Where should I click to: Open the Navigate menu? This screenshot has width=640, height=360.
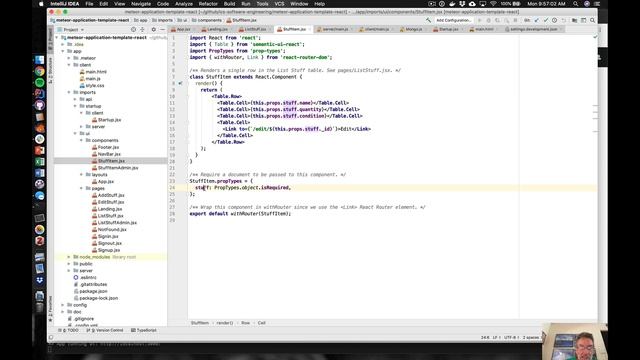(x=141, y=4)
